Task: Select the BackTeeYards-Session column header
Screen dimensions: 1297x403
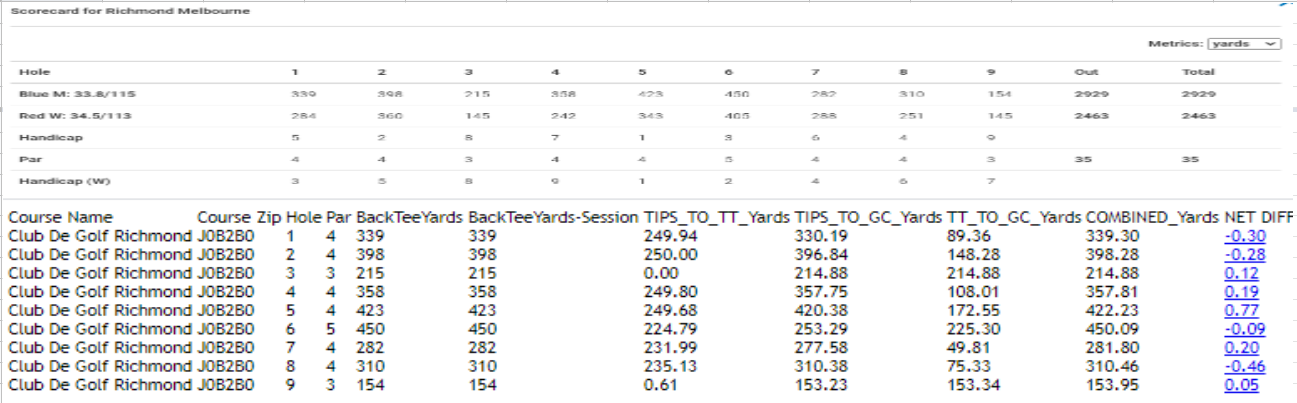Action: click(x=552, y=217)
